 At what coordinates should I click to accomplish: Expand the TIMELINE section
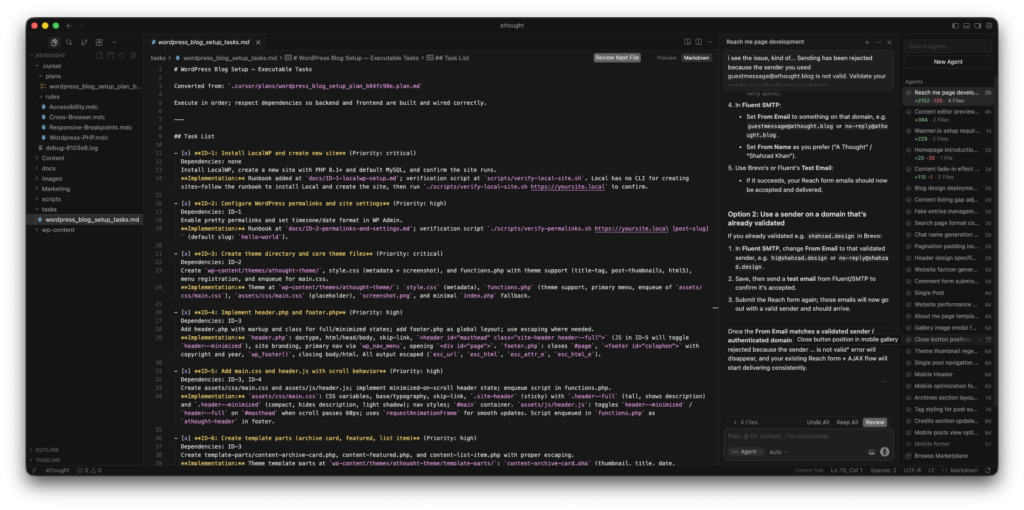click(48, 460)
